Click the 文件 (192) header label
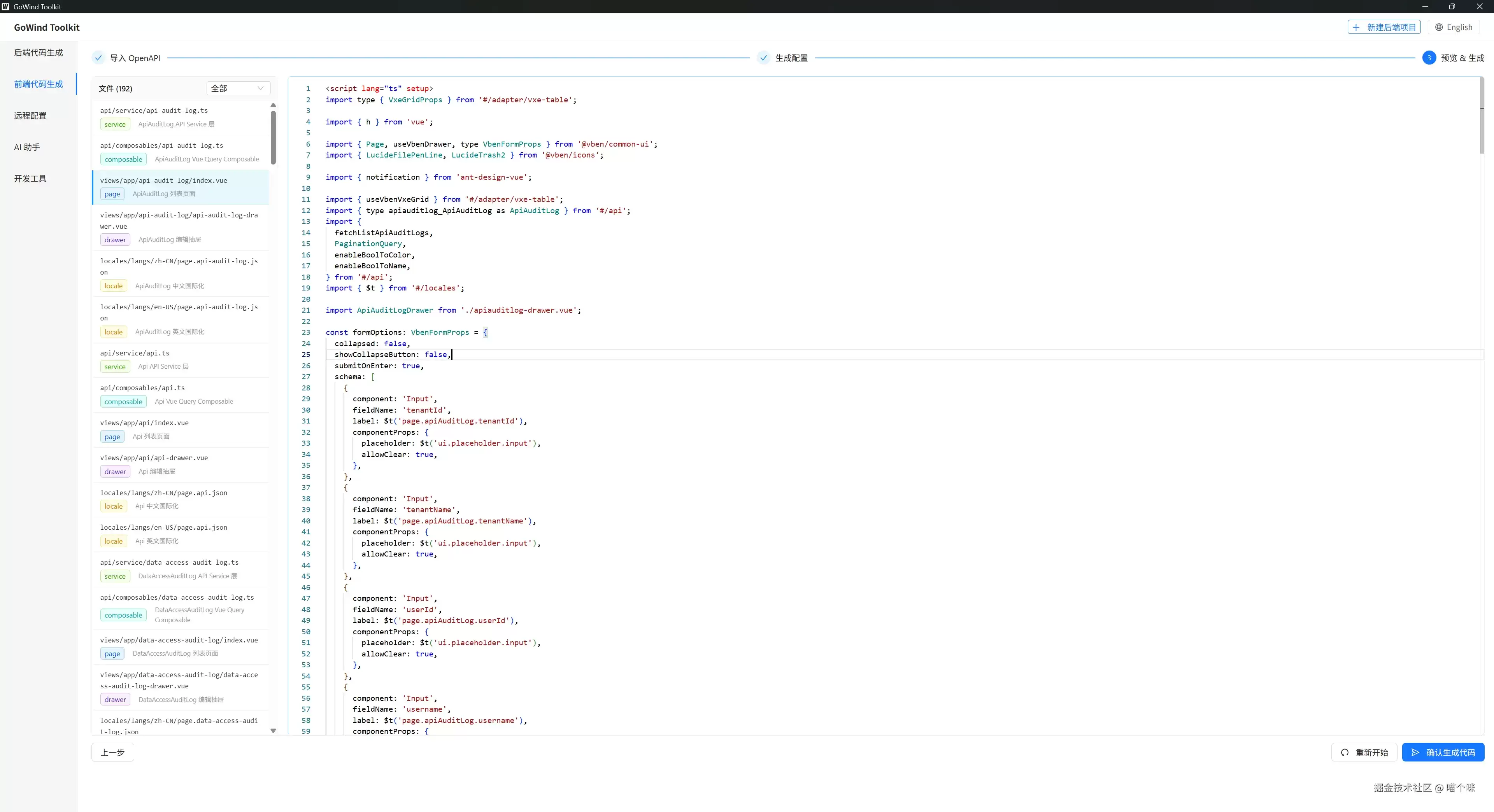 pos(116,89)
